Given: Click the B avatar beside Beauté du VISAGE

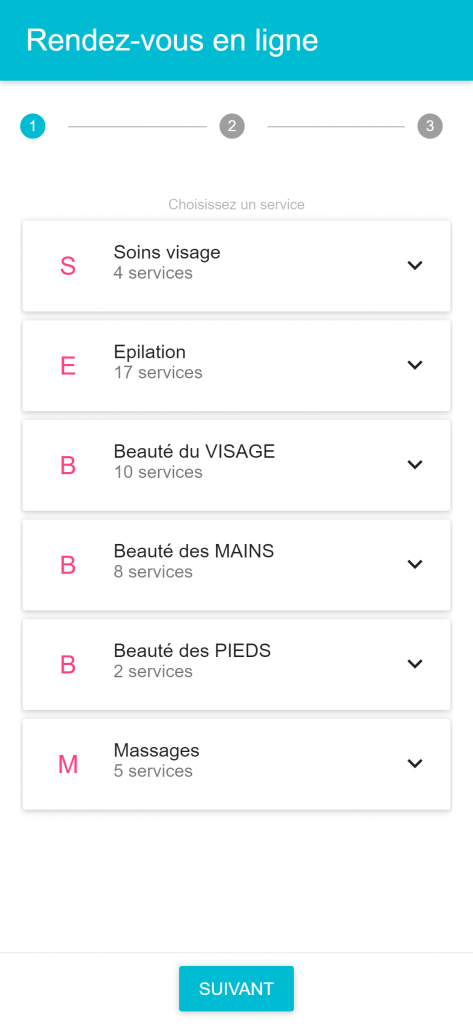Looking at the screenshot, I should pos(68,466).
